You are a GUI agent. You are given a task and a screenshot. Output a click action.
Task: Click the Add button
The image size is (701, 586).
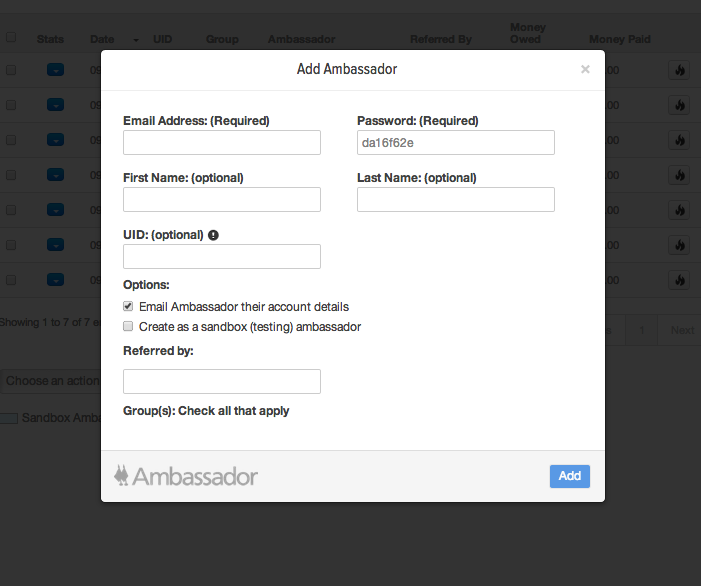tap(570, 476)
